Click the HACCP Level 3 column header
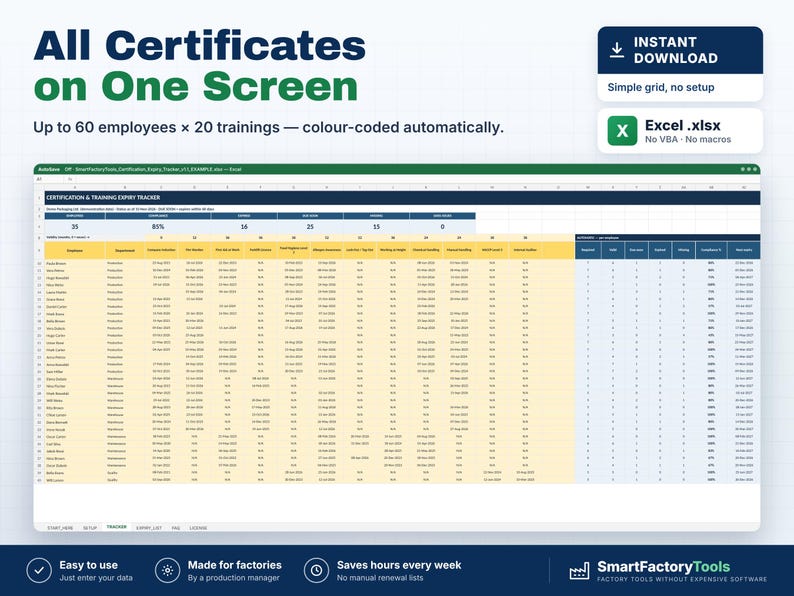 click(492, 250)
